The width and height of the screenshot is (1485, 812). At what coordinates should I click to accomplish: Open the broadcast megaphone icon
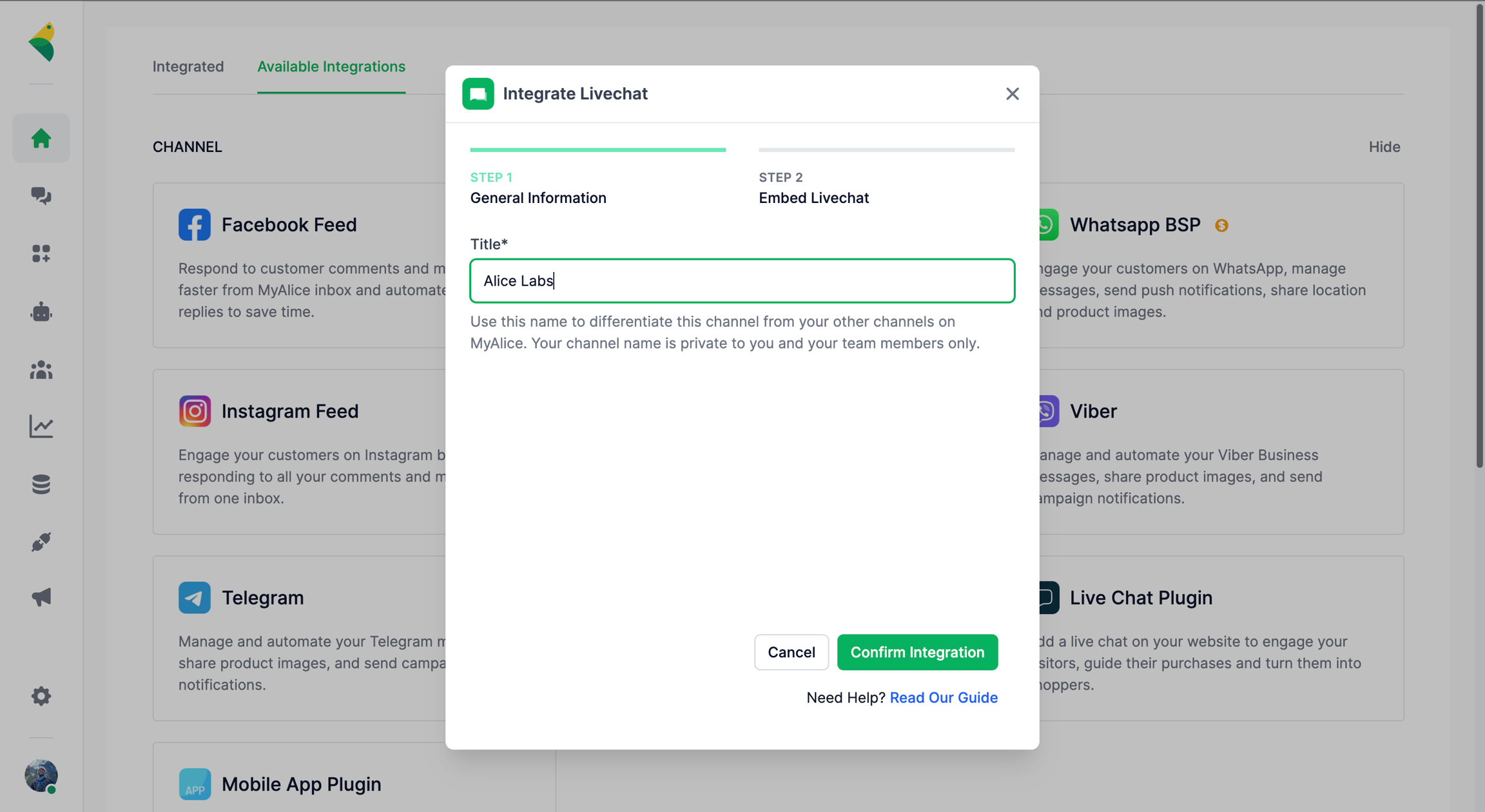point(41,597)
